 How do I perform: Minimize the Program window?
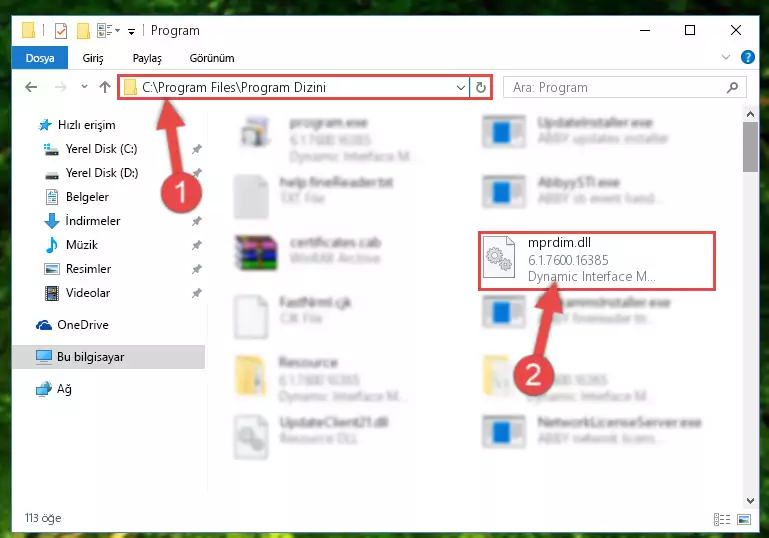(645, 30)
